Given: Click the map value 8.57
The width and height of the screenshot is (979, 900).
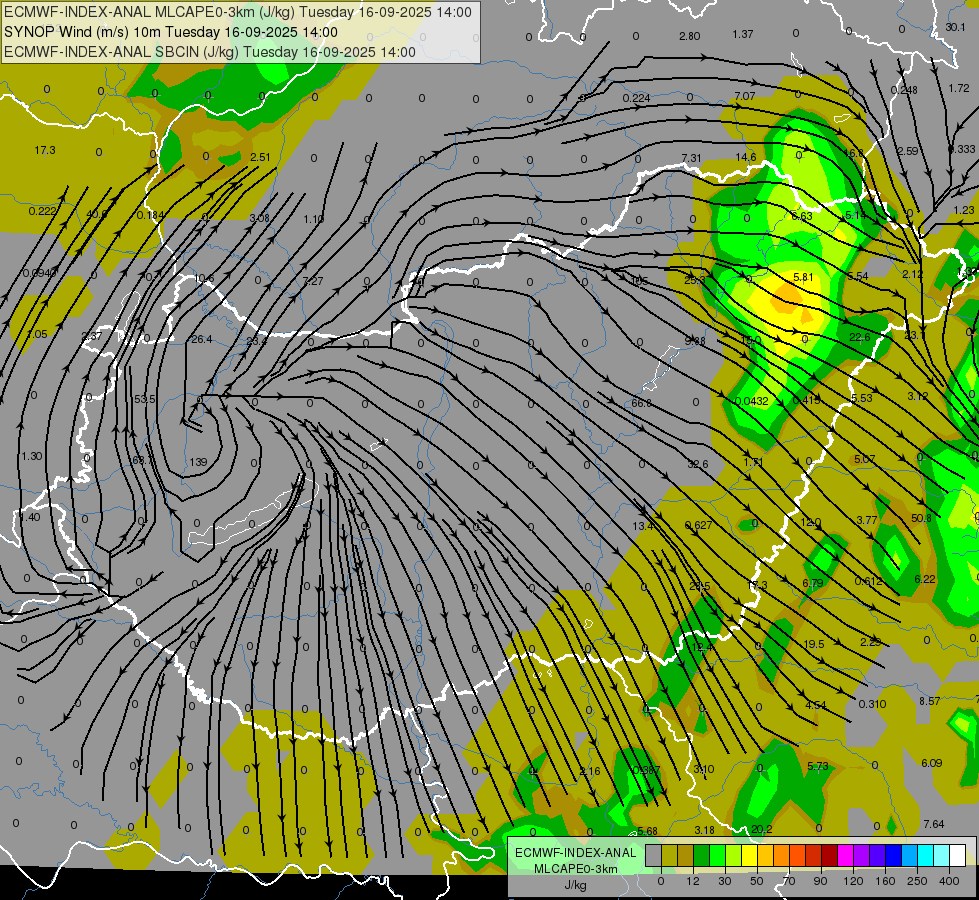Looking at the screenshot, I should 930,701.
